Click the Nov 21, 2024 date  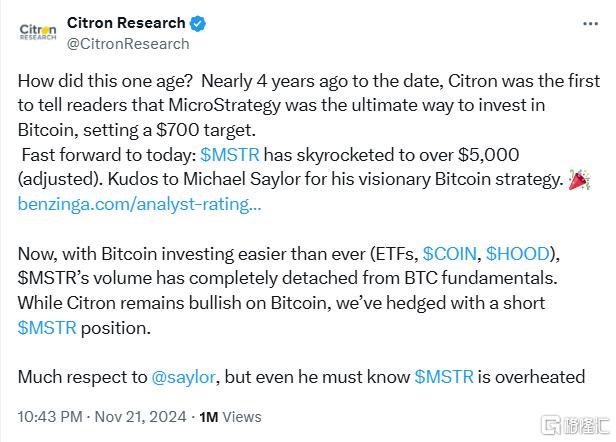(141, 417)
